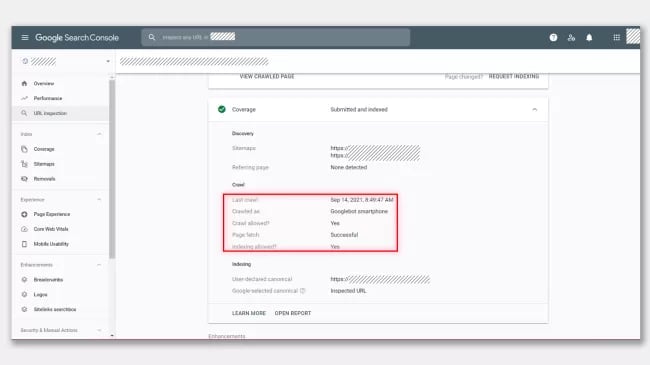Open the hamburger navigation menu
Screen dimensions: 650x365
click(25, 37)
